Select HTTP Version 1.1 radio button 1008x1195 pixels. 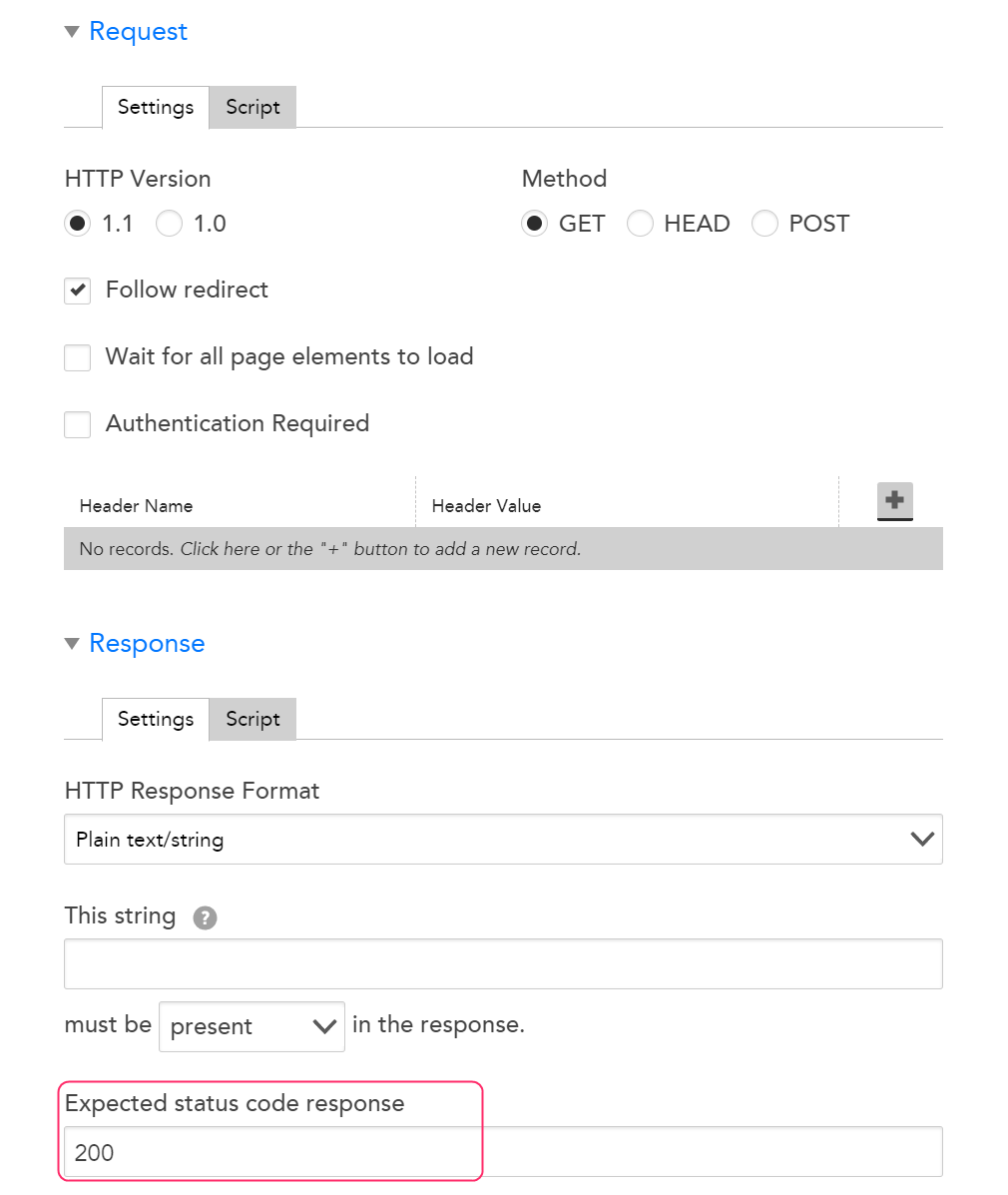click(77, 224)
